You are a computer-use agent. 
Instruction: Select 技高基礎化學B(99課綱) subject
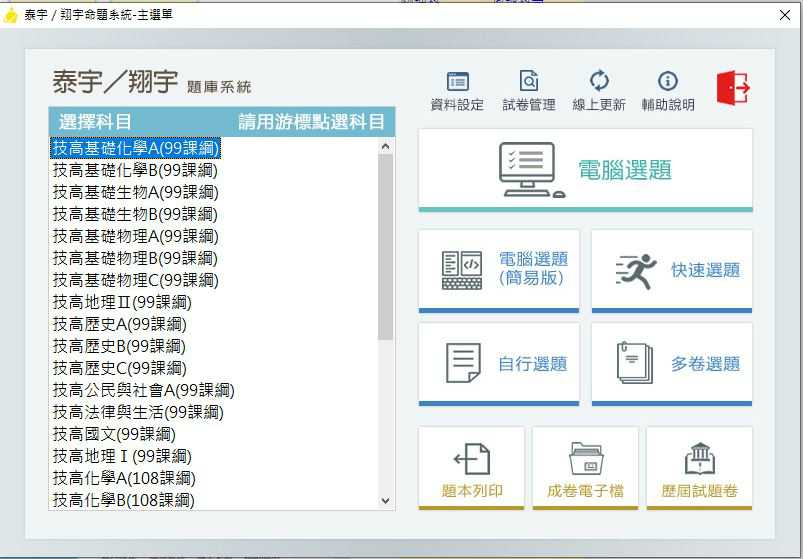pyautogui.click(x=135, y=170)
